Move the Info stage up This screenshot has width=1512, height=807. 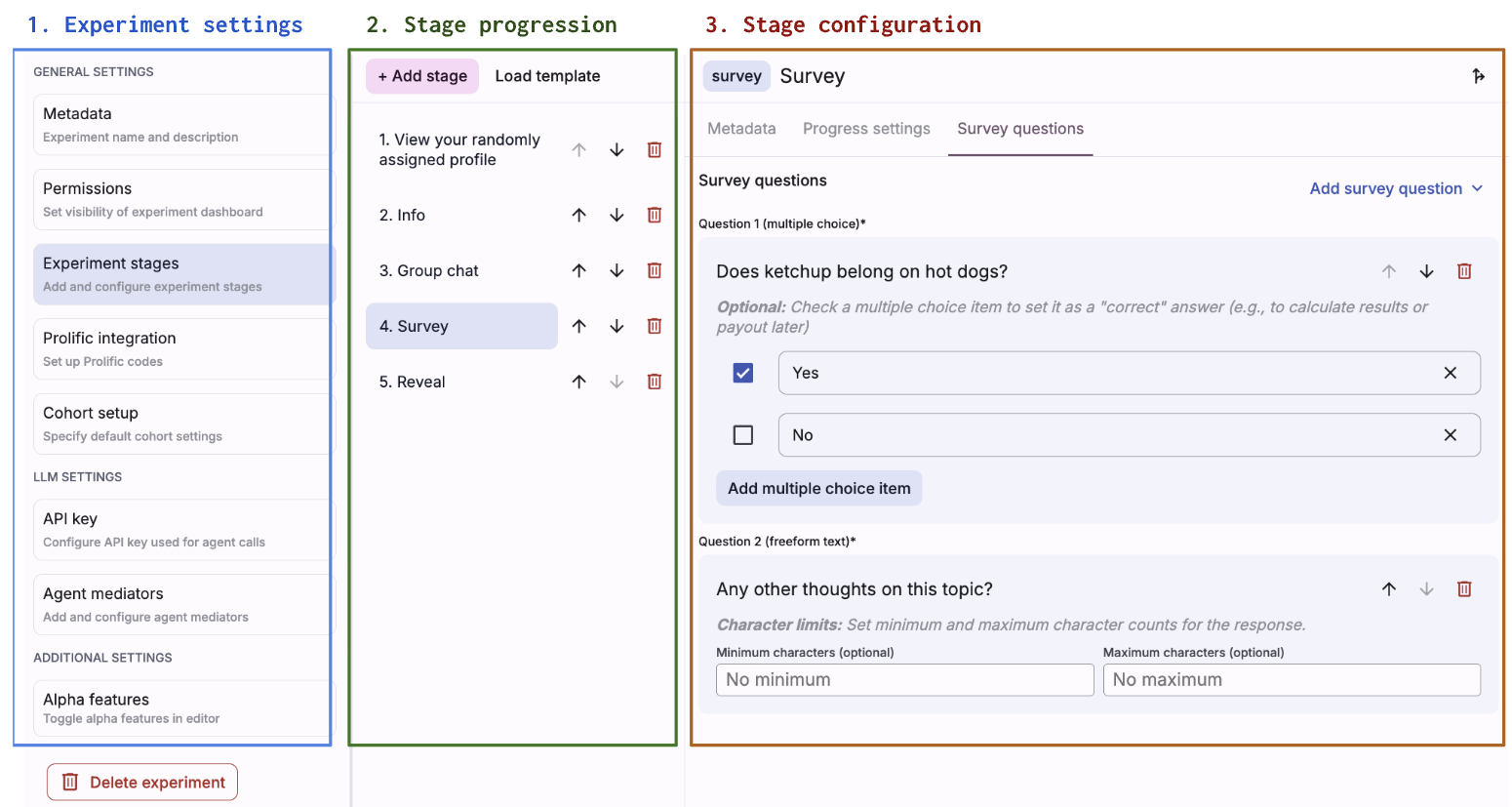(x=579, y=215)
